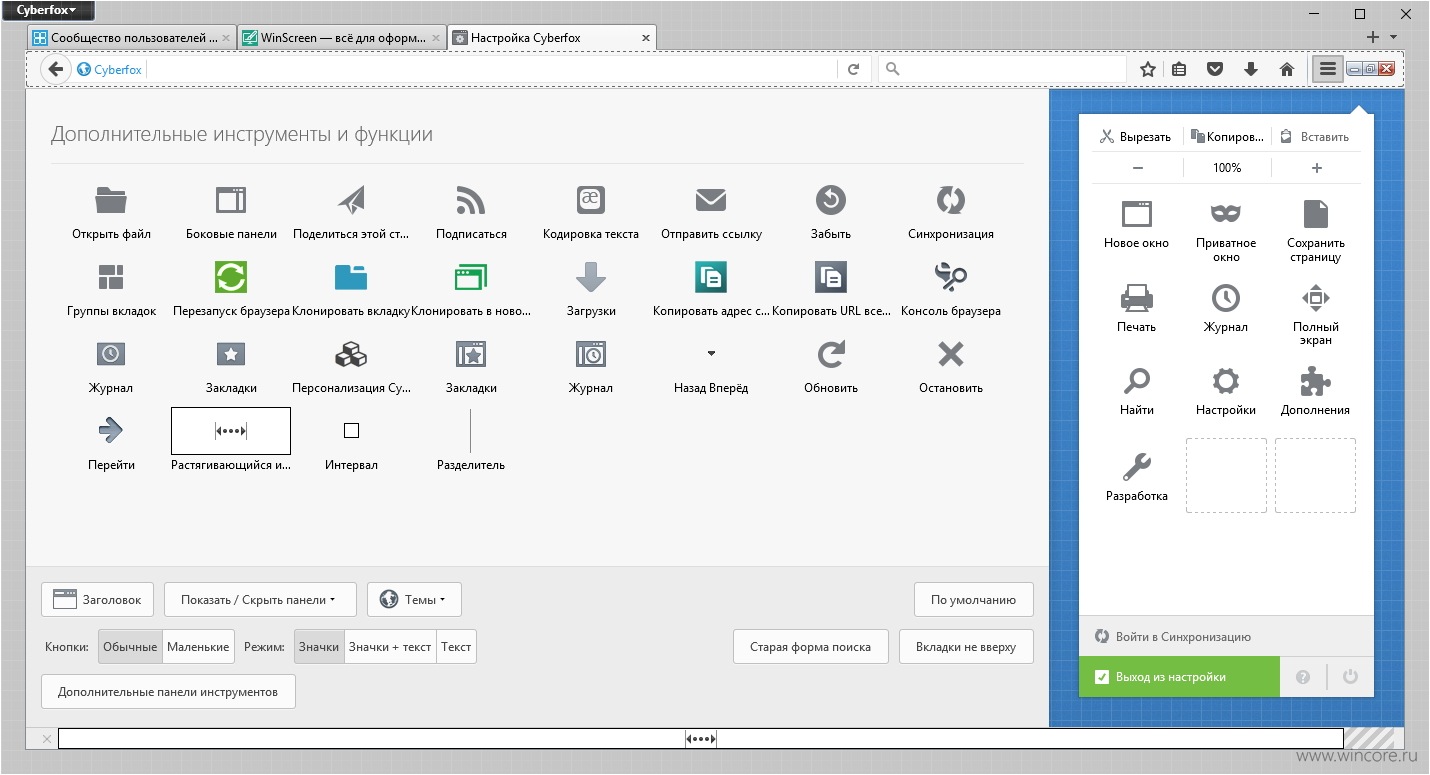Image resolution: width=1430 pixels, height=775 pixels.
Task: Click the Обновить reload icon in grid
Action: click(831, 354)
